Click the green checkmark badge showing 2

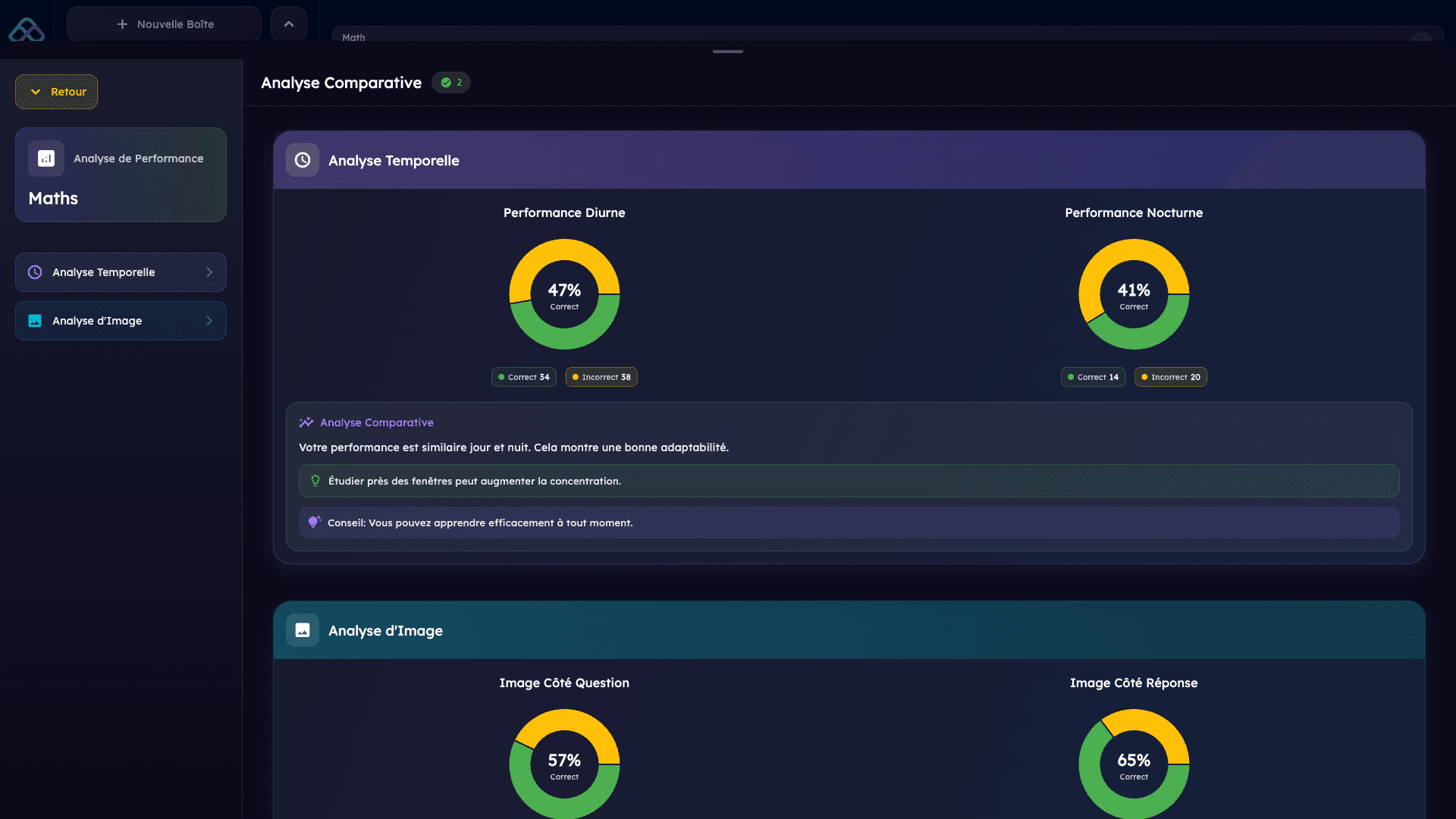coord(451,83)
